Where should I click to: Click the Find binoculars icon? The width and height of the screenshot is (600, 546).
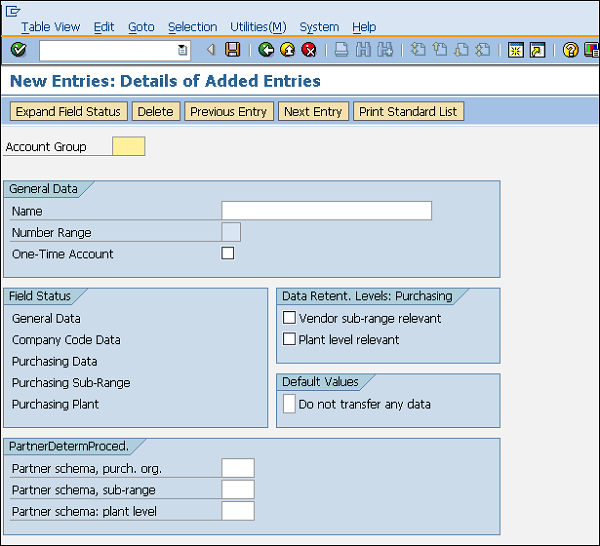point(363,50)
